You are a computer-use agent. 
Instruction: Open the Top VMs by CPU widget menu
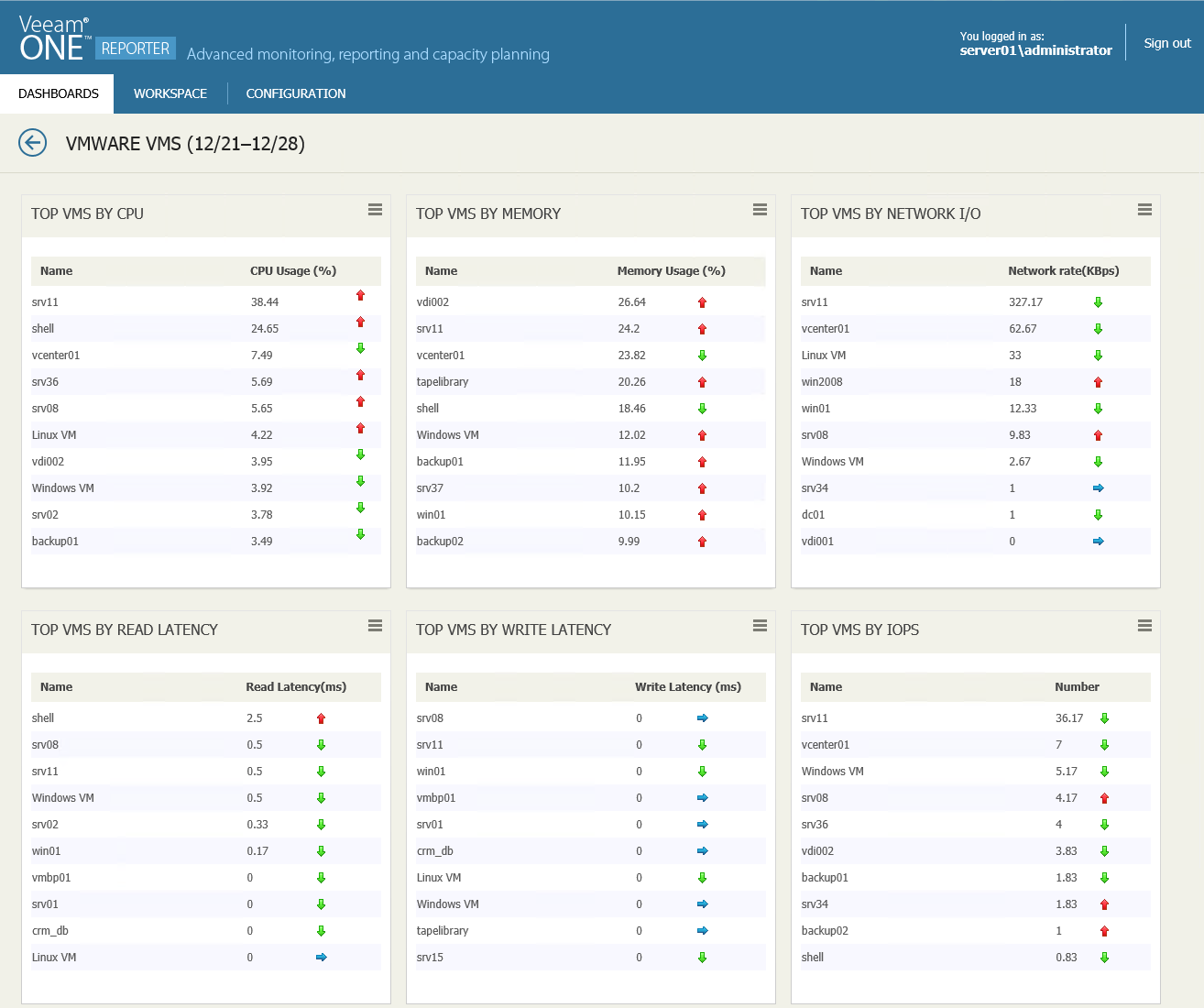coord(375,210)
